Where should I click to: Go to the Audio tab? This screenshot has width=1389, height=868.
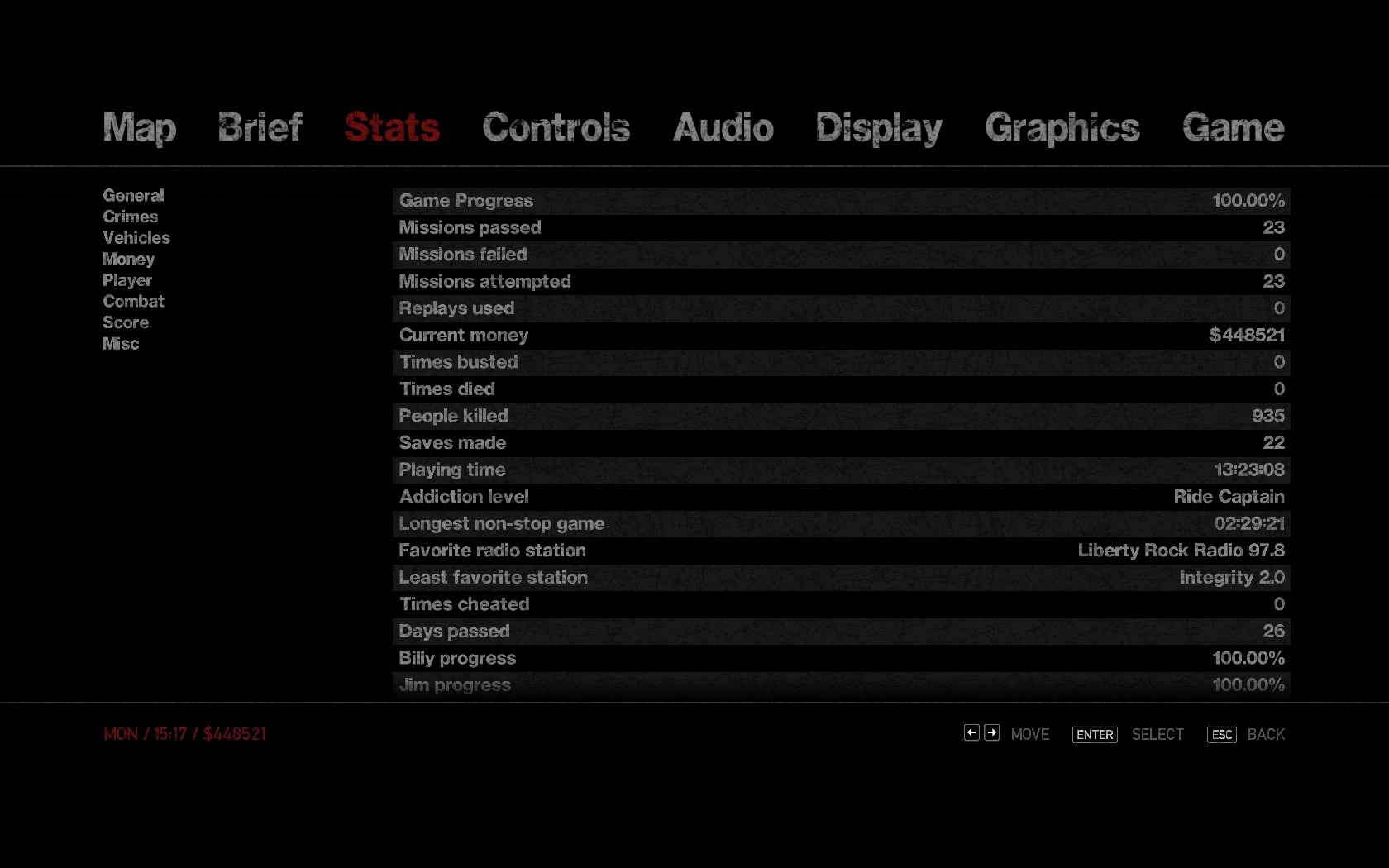pos(723,127)
